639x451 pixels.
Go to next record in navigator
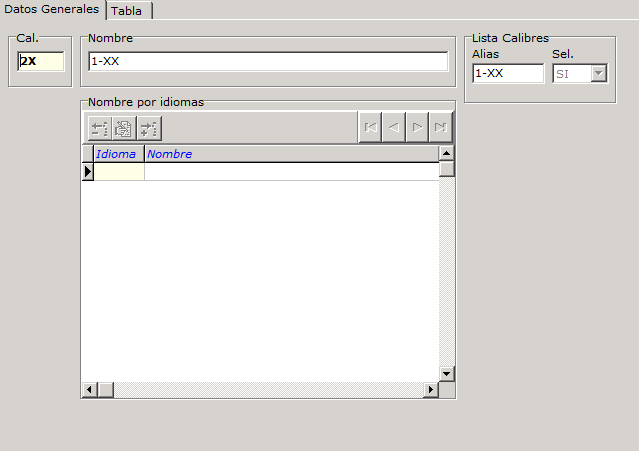click(417, 127)
